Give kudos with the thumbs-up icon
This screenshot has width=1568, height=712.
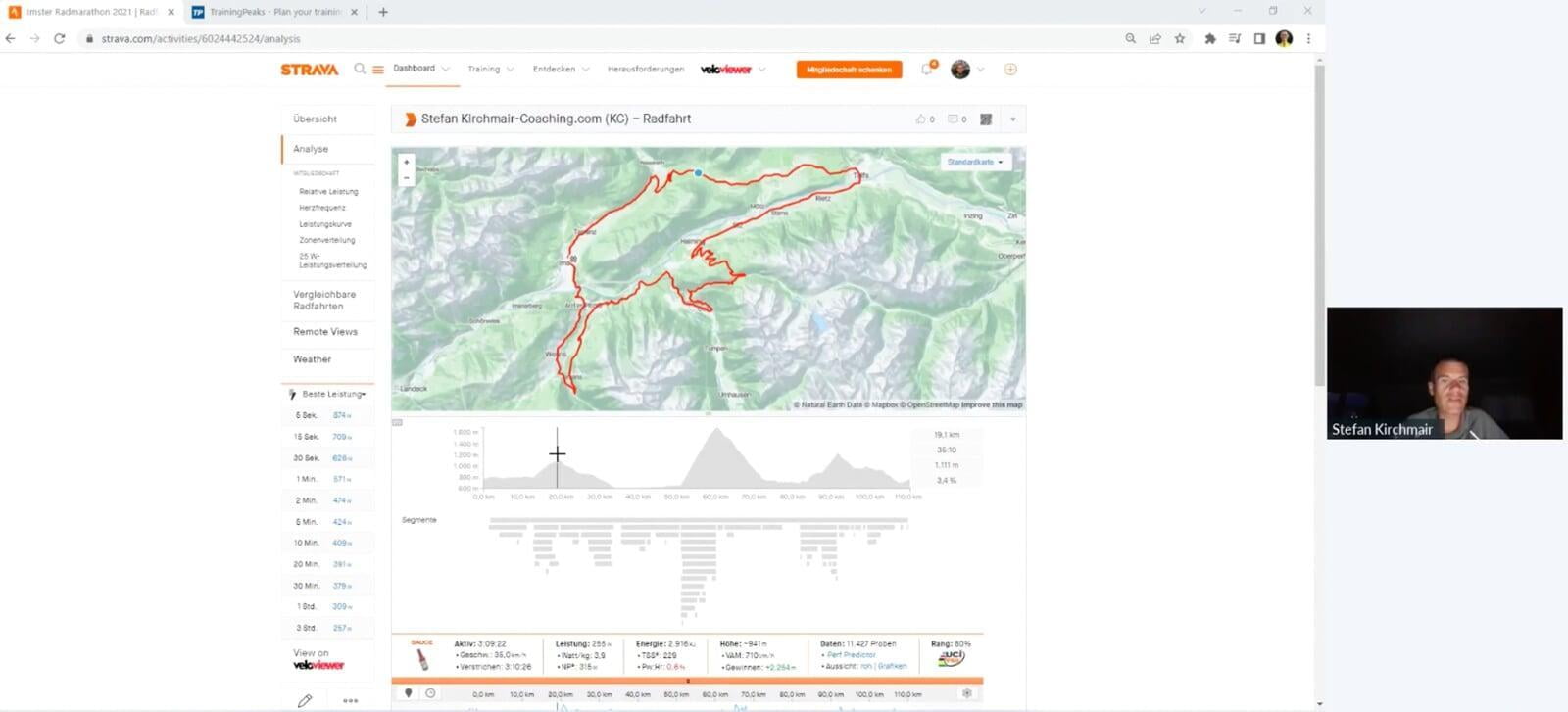(x=921, y=119)
